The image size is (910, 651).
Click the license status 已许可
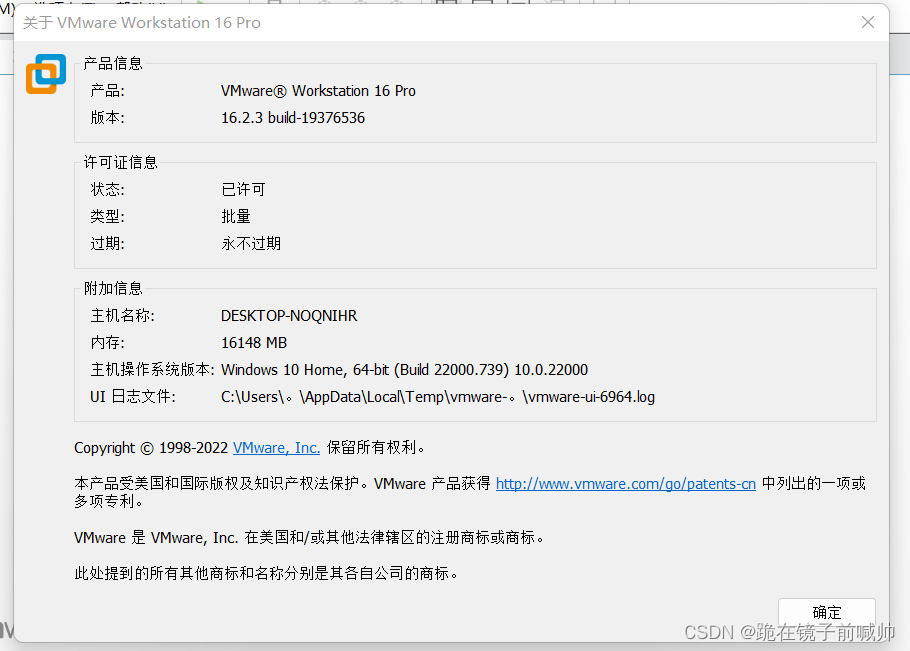coord(243,190)
